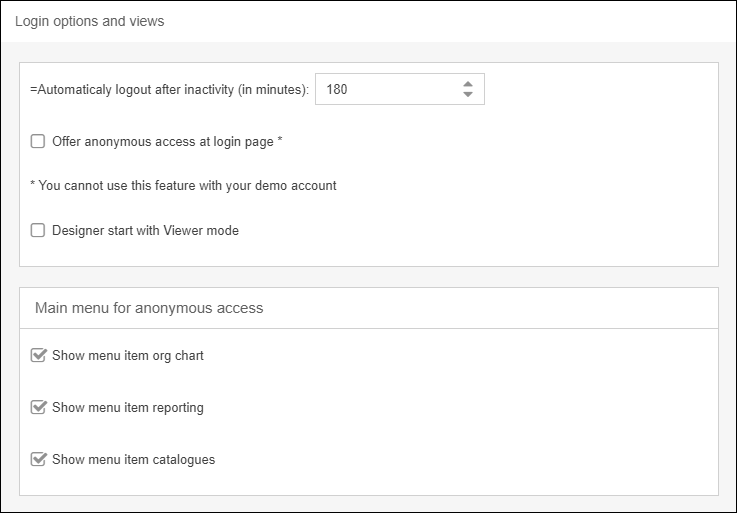Screen dimensions: 737x513
Task: Increase the inactivity logout minutes with up arrow
Action: [x=467, y=84]
